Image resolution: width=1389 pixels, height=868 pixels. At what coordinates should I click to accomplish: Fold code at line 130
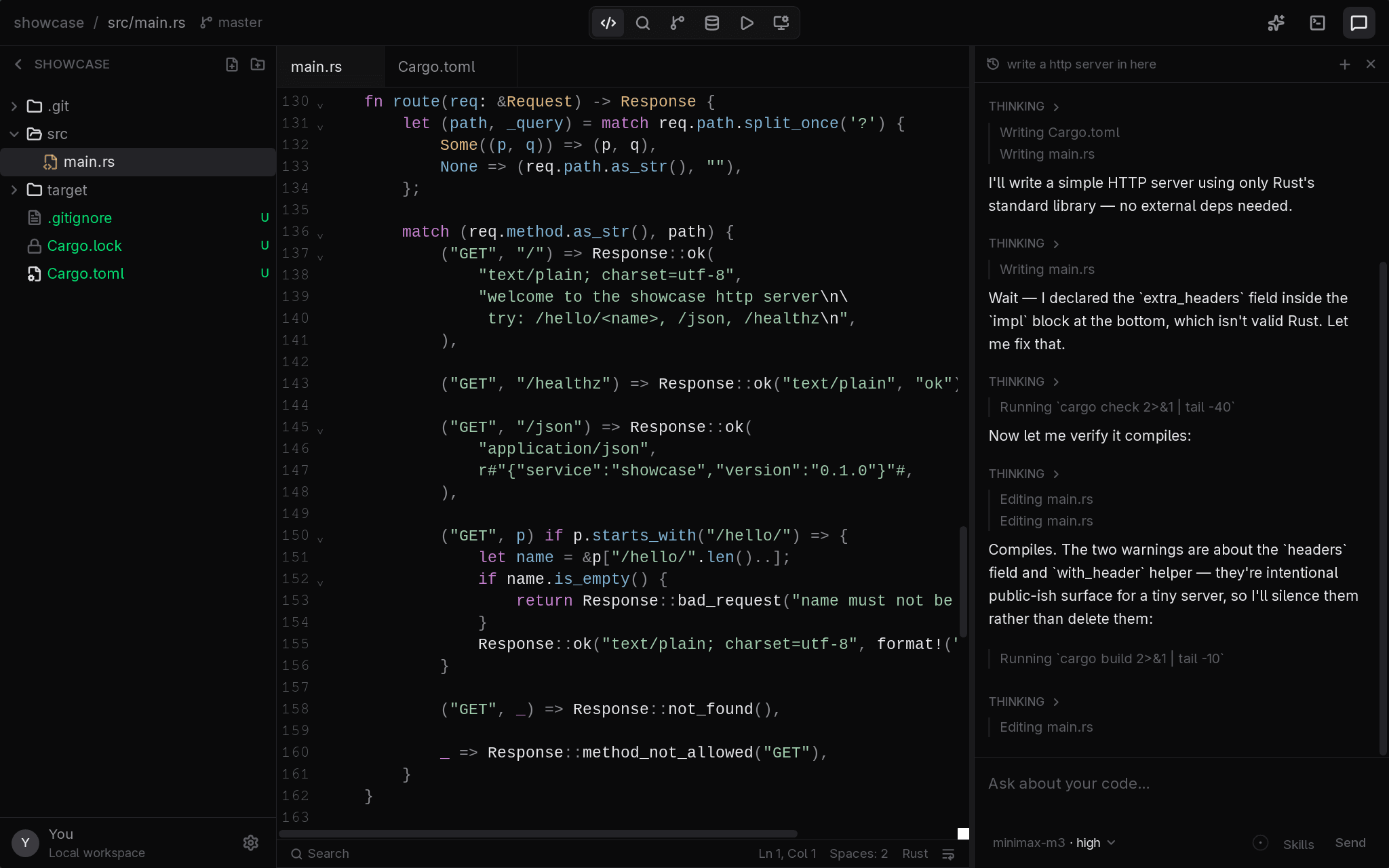click(x=320, y=105)
